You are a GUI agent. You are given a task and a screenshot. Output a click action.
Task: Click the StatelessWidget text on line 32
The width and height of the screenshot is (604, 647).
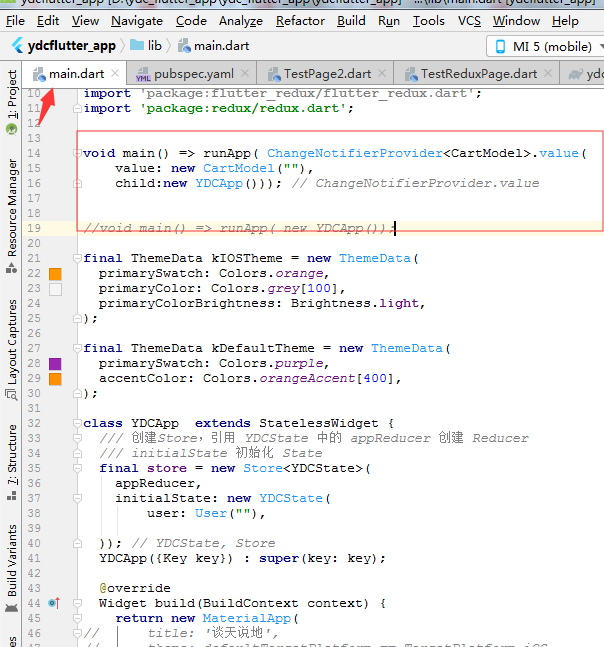click(319, 423)
